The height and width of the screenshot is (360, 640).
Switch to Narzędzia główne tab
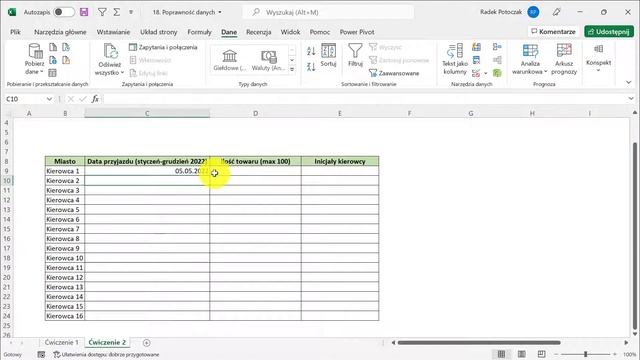tap(60, 32)
